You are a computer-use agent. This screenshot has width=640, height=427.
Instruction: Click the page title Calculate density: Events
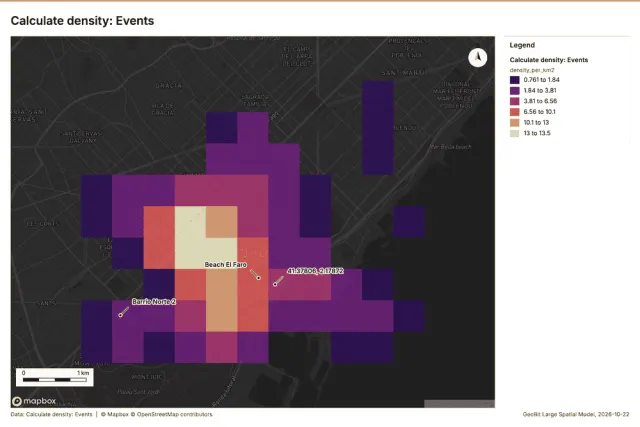pos(82,21)
